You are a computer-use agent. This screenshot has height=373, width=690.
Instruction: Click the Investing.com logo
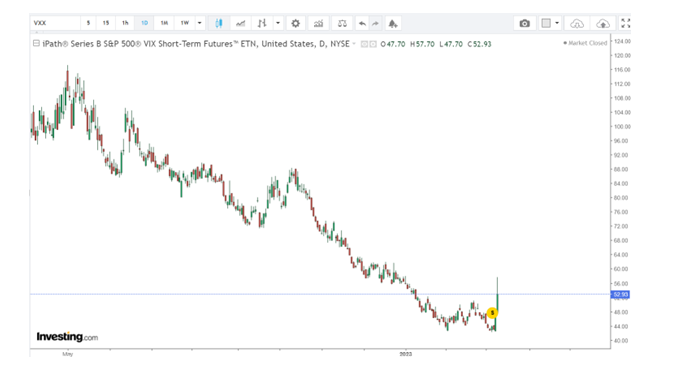pyautogui.click(x=67, y=337)
